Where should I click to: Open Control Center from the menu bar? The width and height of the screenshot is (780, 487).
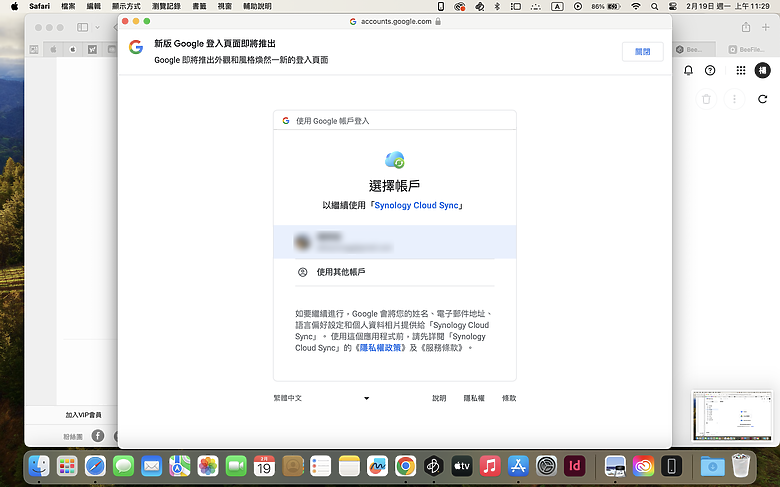(673, 6)
